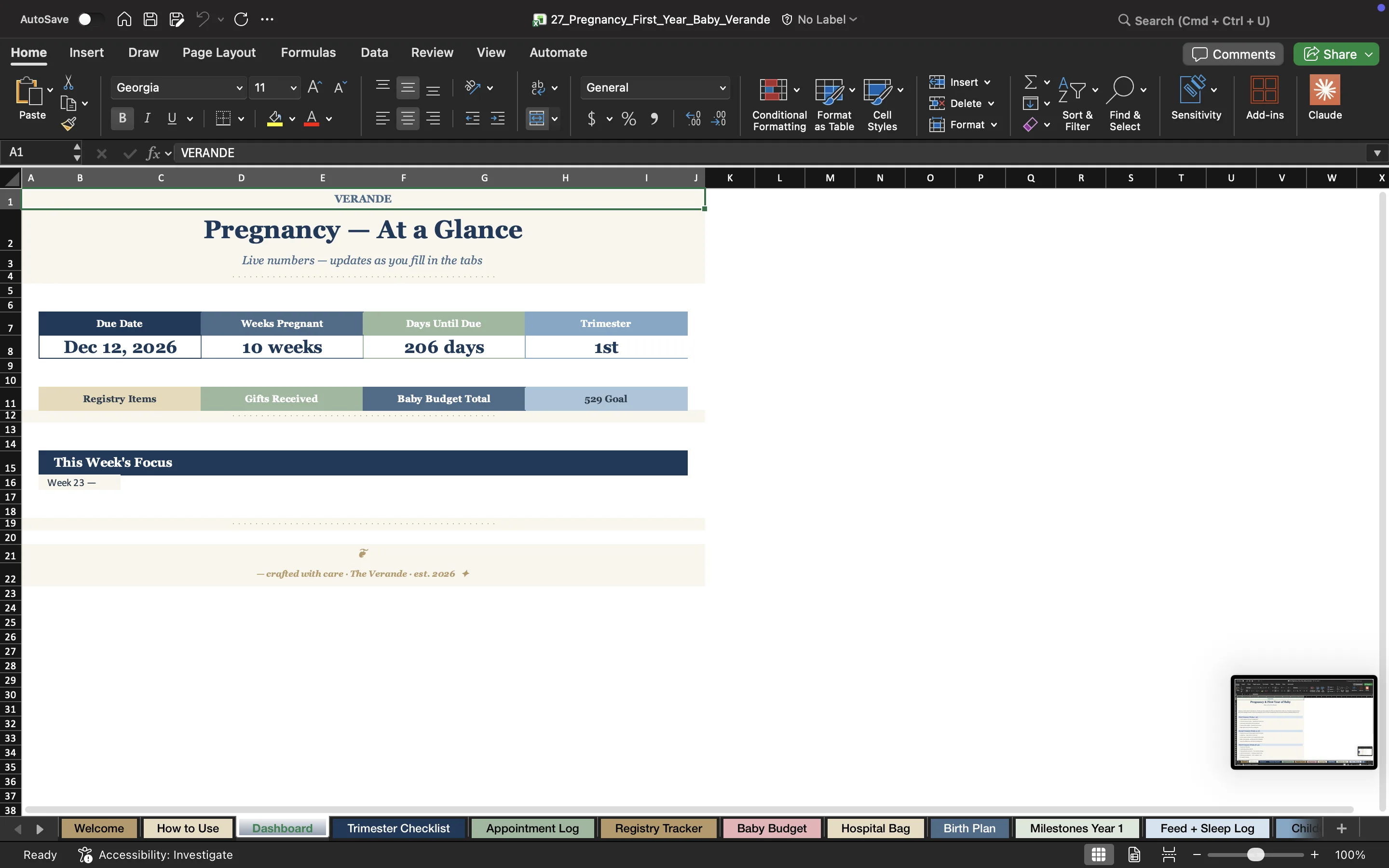Click the Percent Style icon
Screen dimensions: 1389x868
628,119
